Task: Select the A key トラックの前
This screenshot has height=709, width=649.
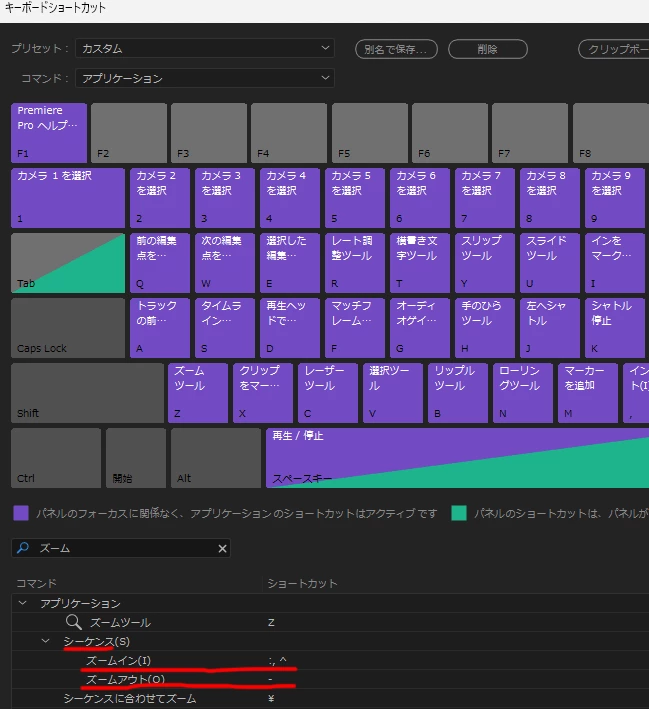Action: (x=160, y=328)
